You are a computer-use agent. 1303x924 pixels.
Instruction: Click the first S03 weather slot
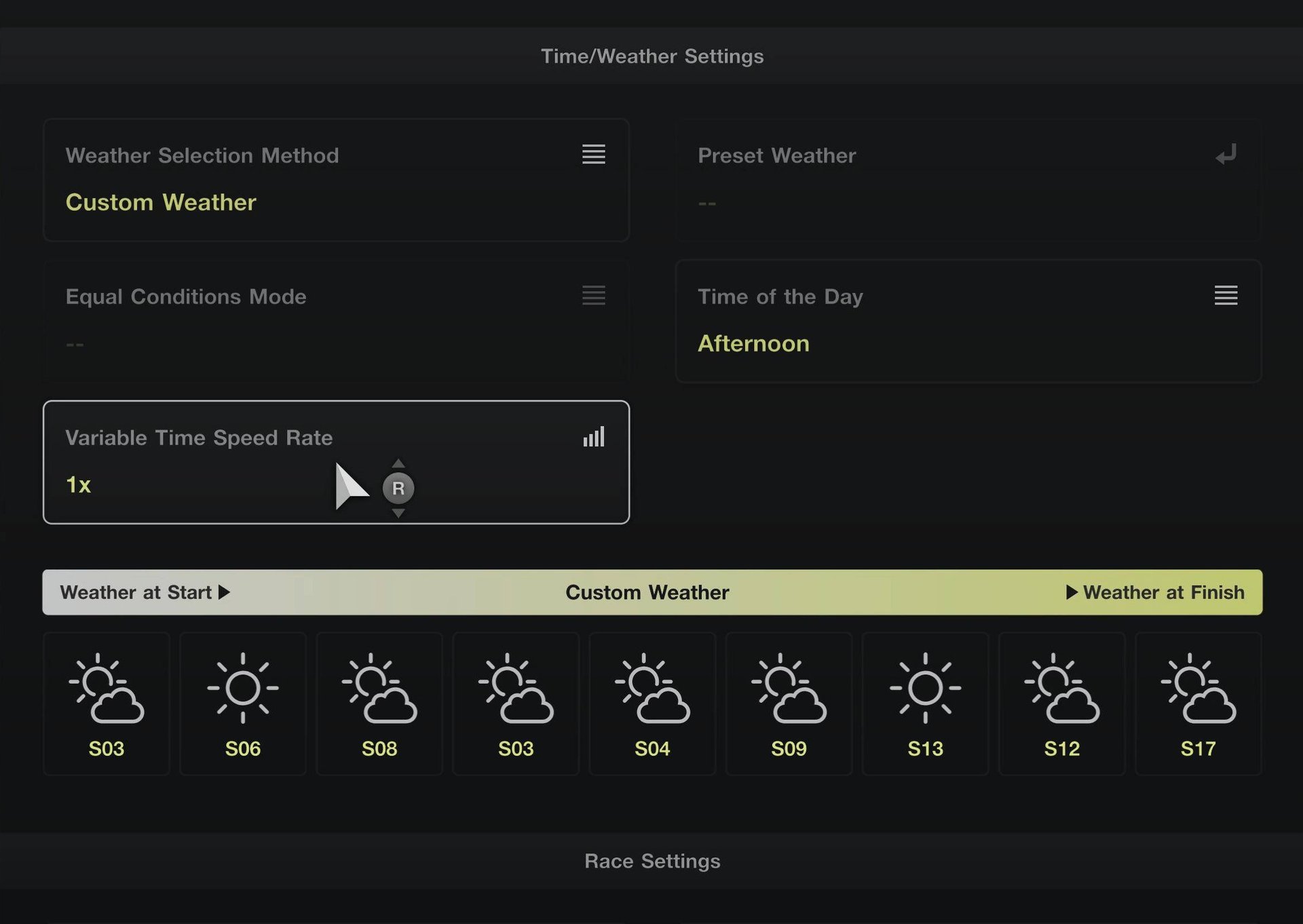(x=107, y=704)
